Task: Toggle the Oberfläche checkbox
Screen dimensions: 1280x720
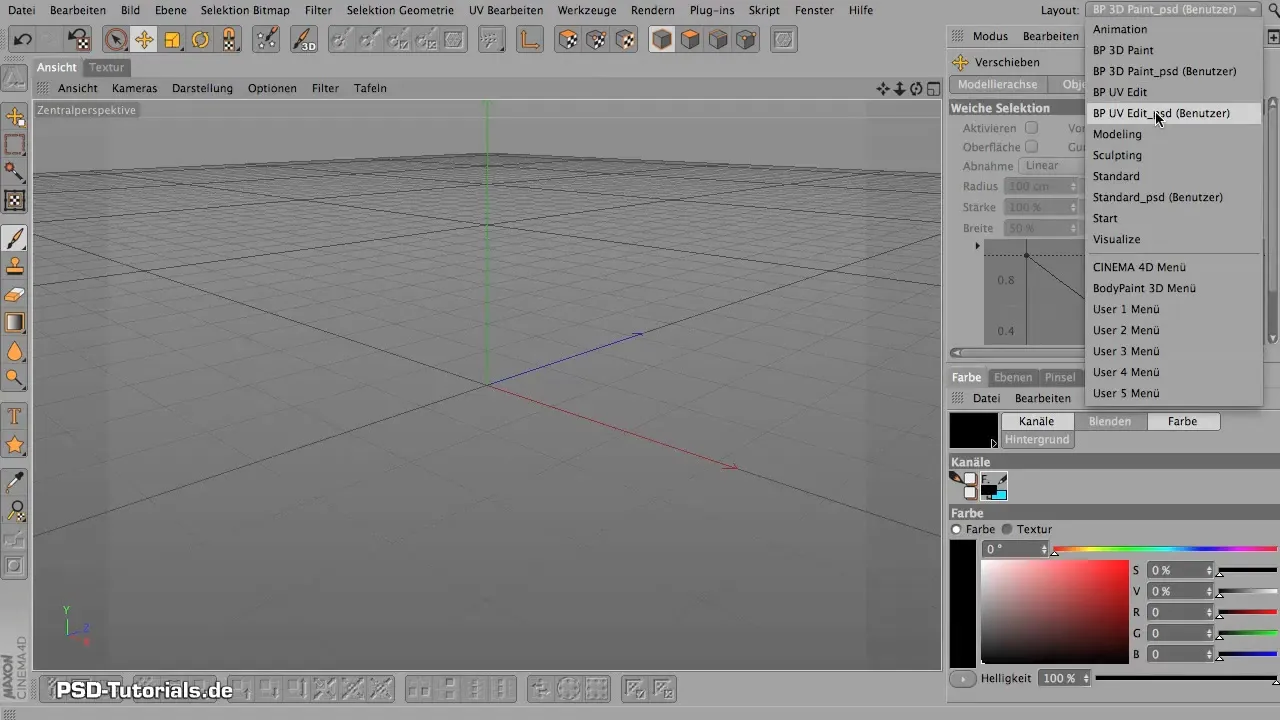Action: click(x=1031, y=147)
